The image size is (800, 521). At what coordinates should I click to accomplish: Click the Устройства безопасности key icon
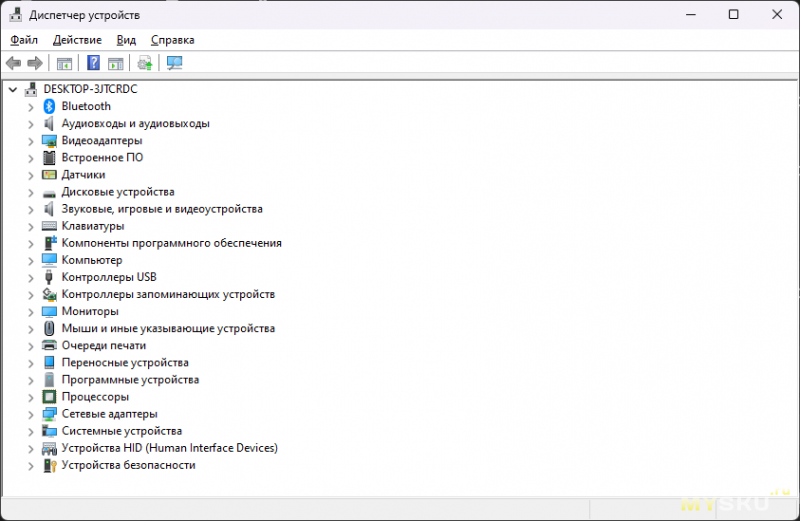(49, 465)
